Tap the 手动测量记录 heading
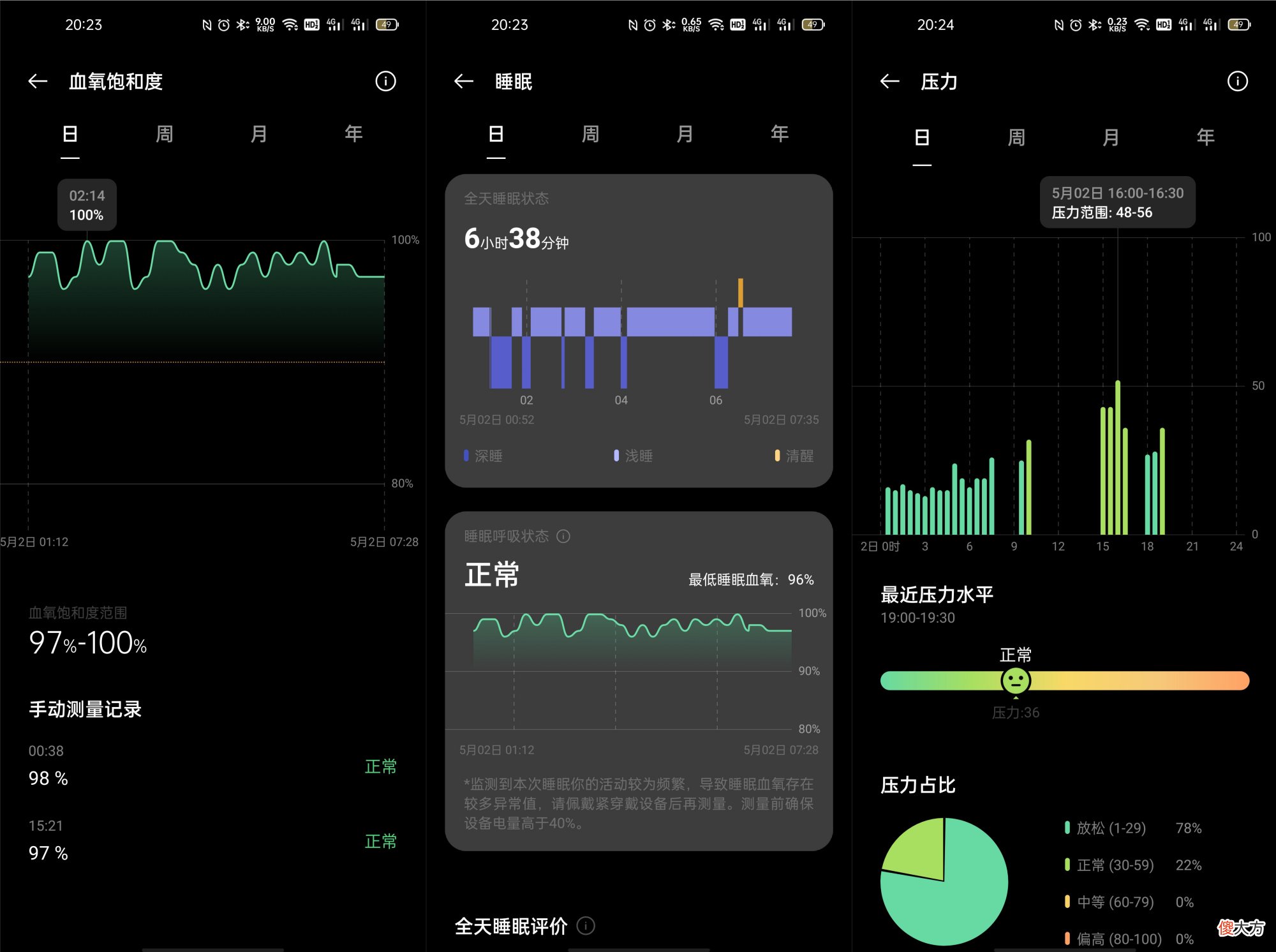The width and height of the screenshot is (1276, 952). [x=85, y=709]
